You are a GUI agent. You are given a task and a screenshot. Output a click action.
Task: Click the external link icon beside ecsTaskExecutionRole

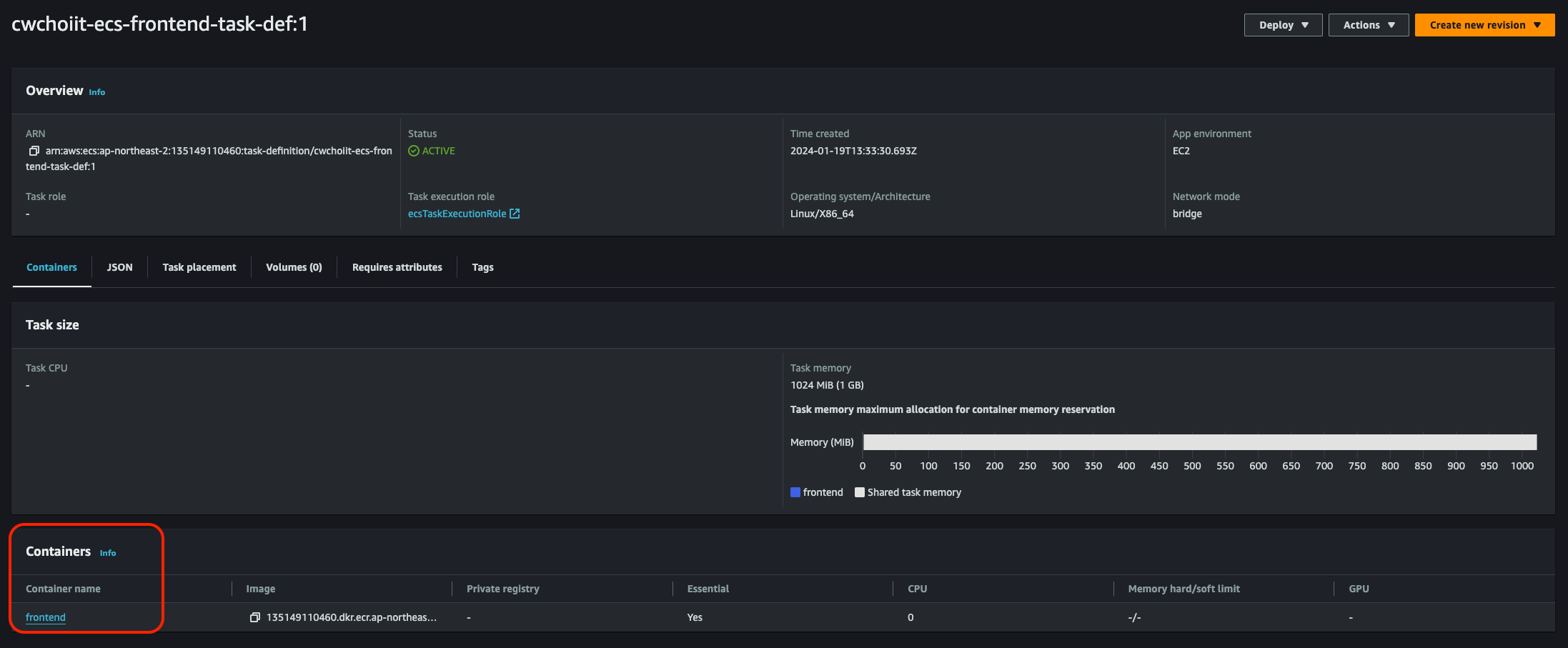click(515, 214)
